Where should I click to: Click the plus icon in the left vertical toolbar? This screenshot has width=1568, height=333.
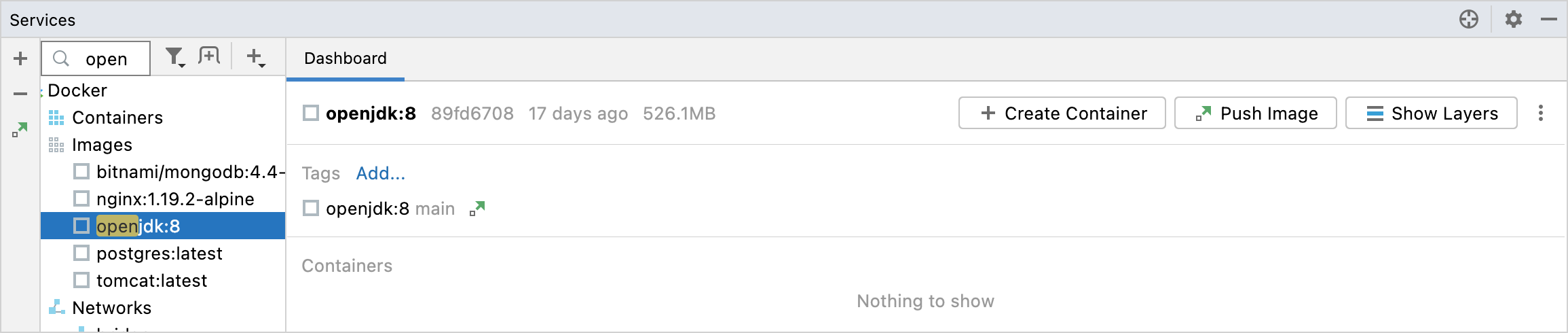[x=20, y=58]
